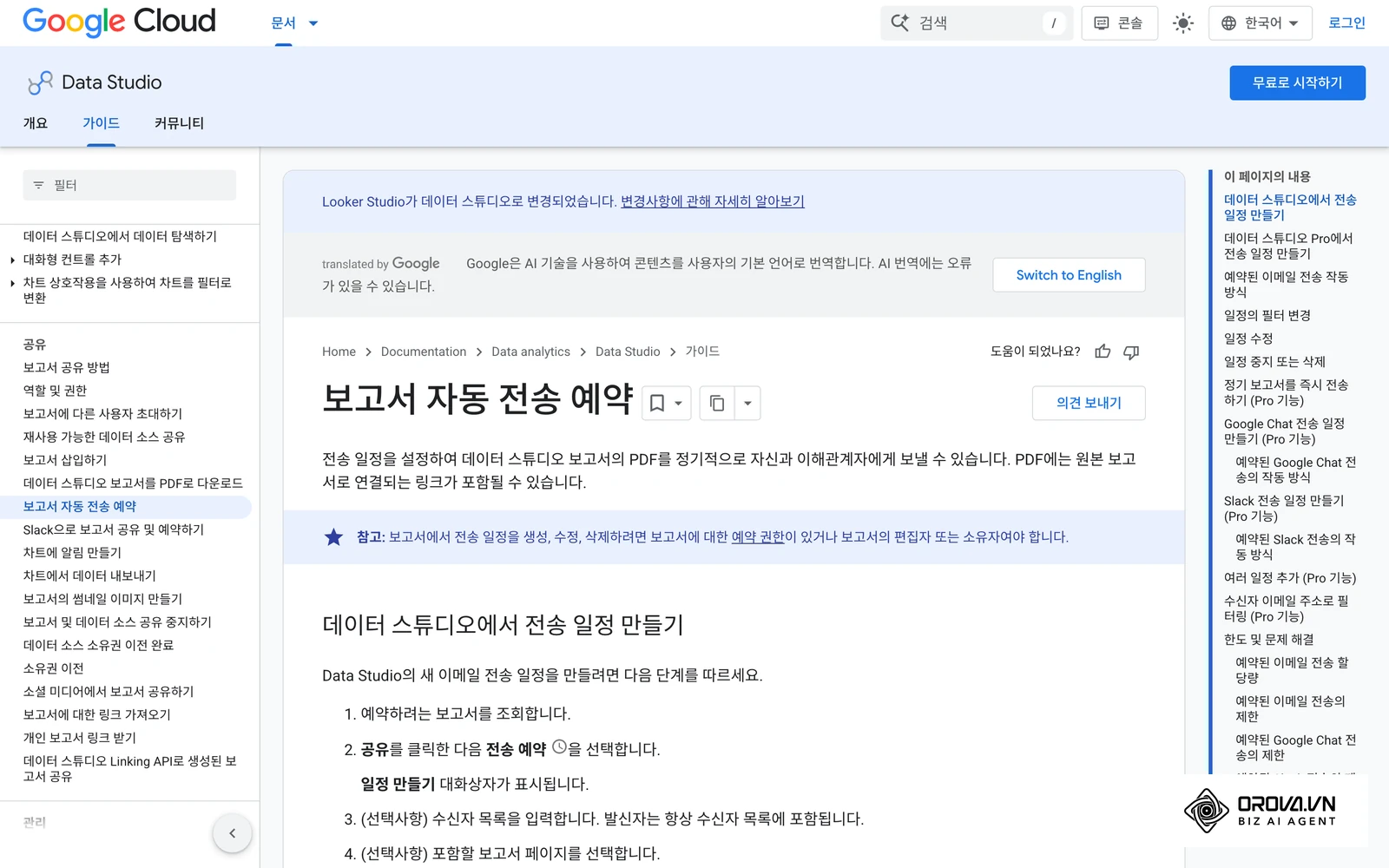Open 변경사항에 관해 자세히 알아보기 link
Image resolution: width=1389 pixels, height=868 pixels.
pos(713,201)
